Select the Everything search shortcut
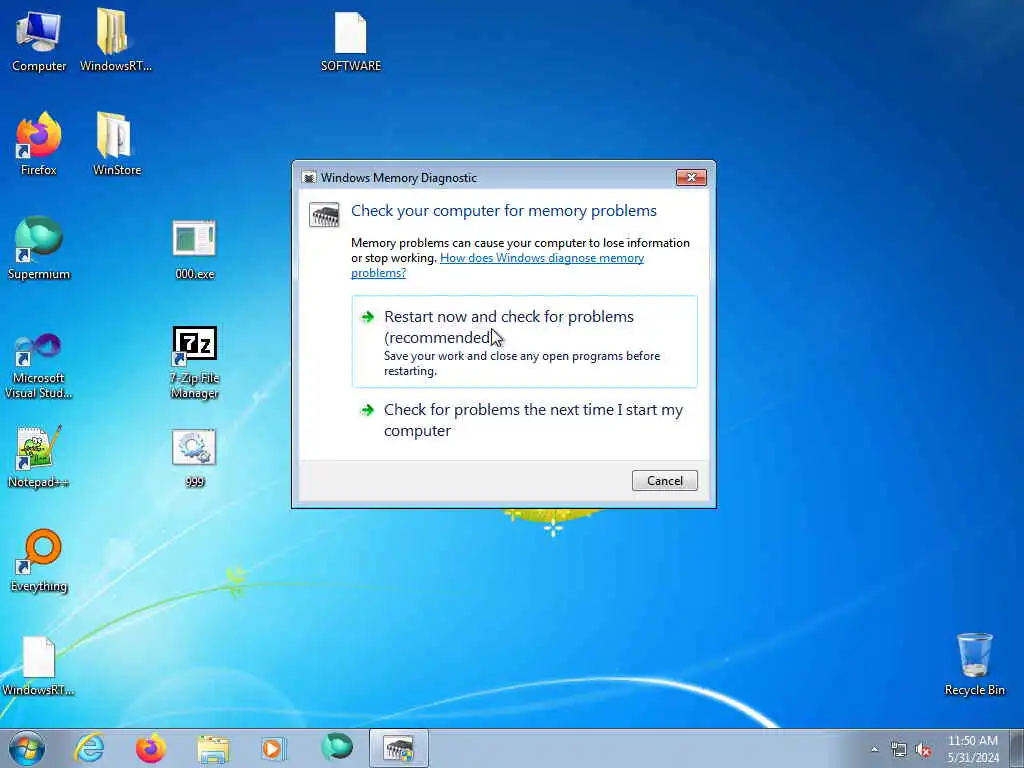This screenshot has height=768, width=1024. (39, 560)
